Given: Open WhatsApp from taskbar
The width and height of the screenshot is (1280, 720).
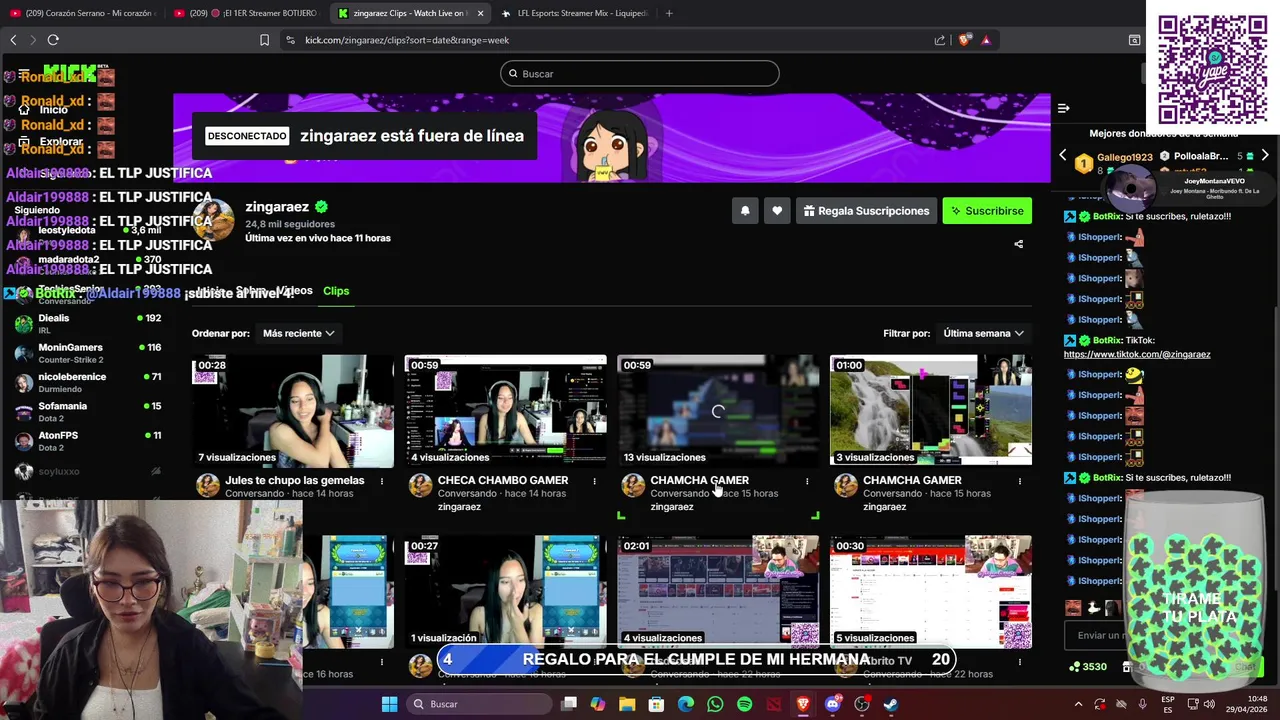Looking at the screenshot, I should point(715,704).
